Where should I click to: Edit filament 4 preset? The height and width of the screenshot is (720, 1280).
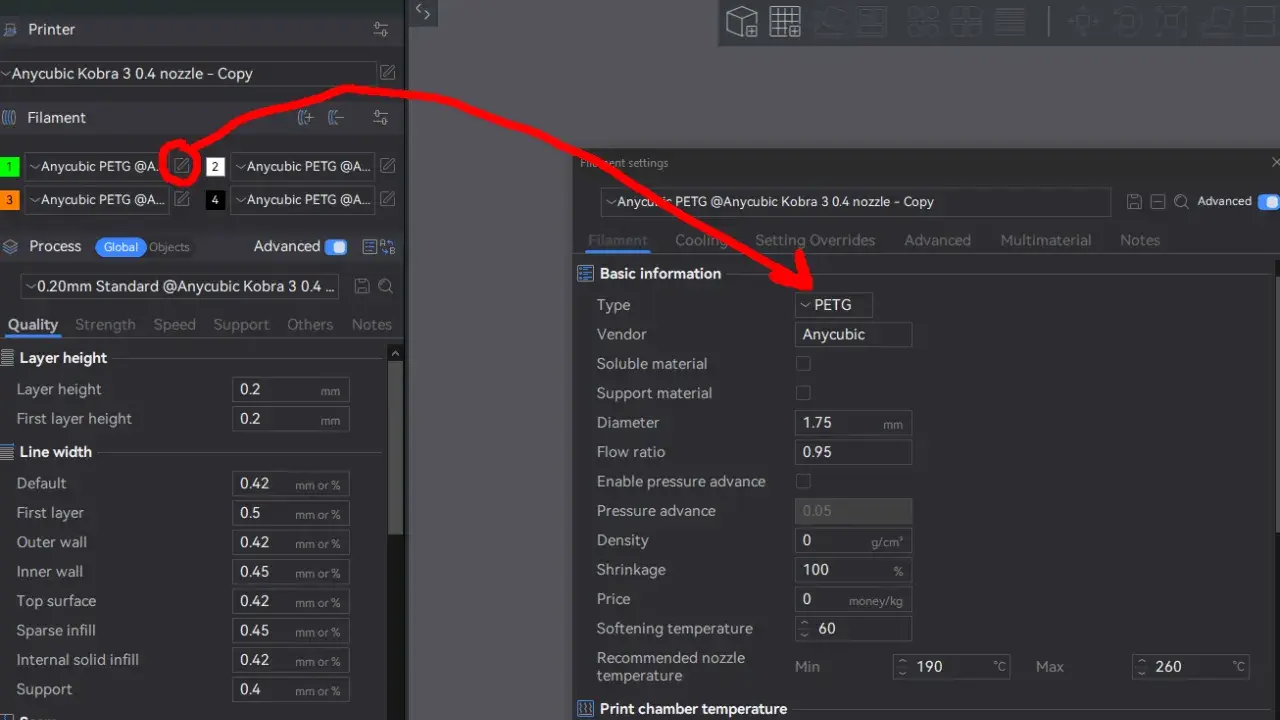(x=387, y=199)
